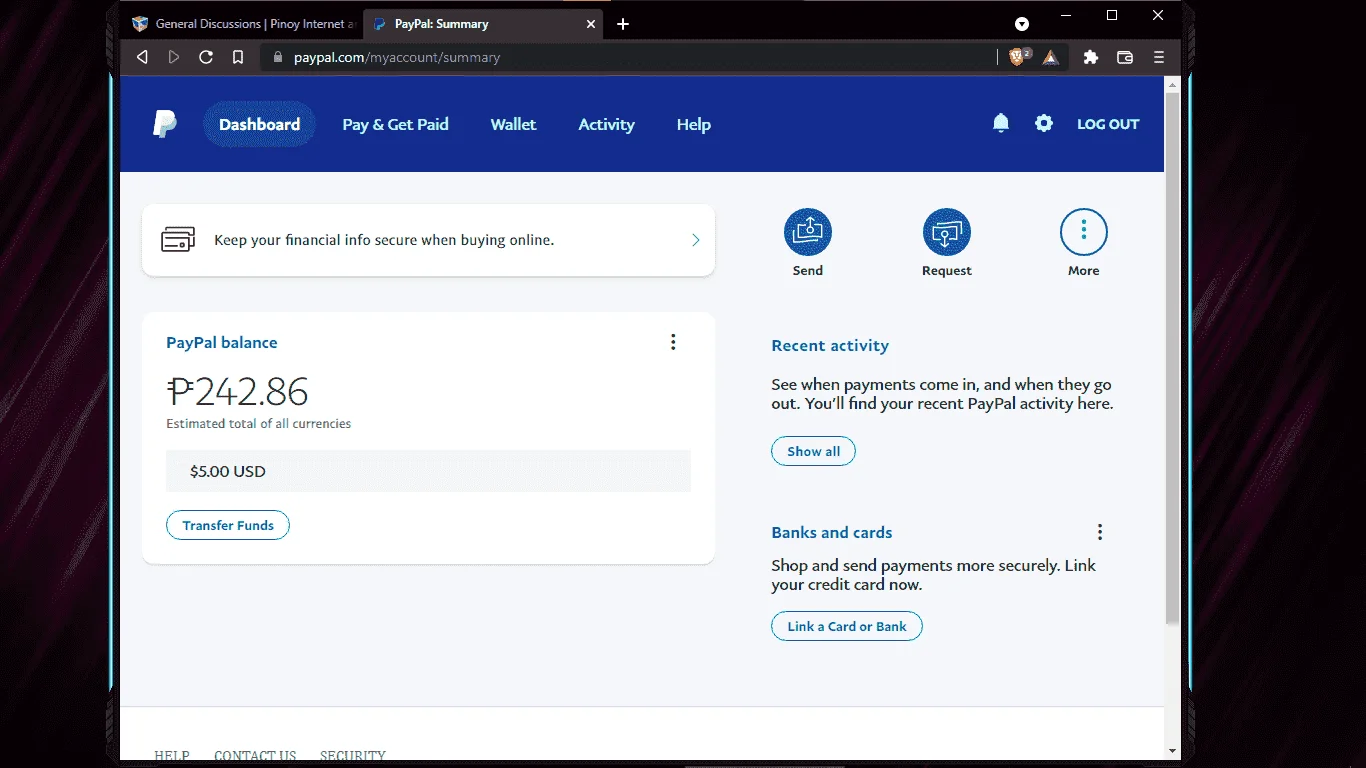The width and height of the screenshot is (1366, 768).
Task: Expand the financial info secure banner arrow
Action: click(696, 240)
